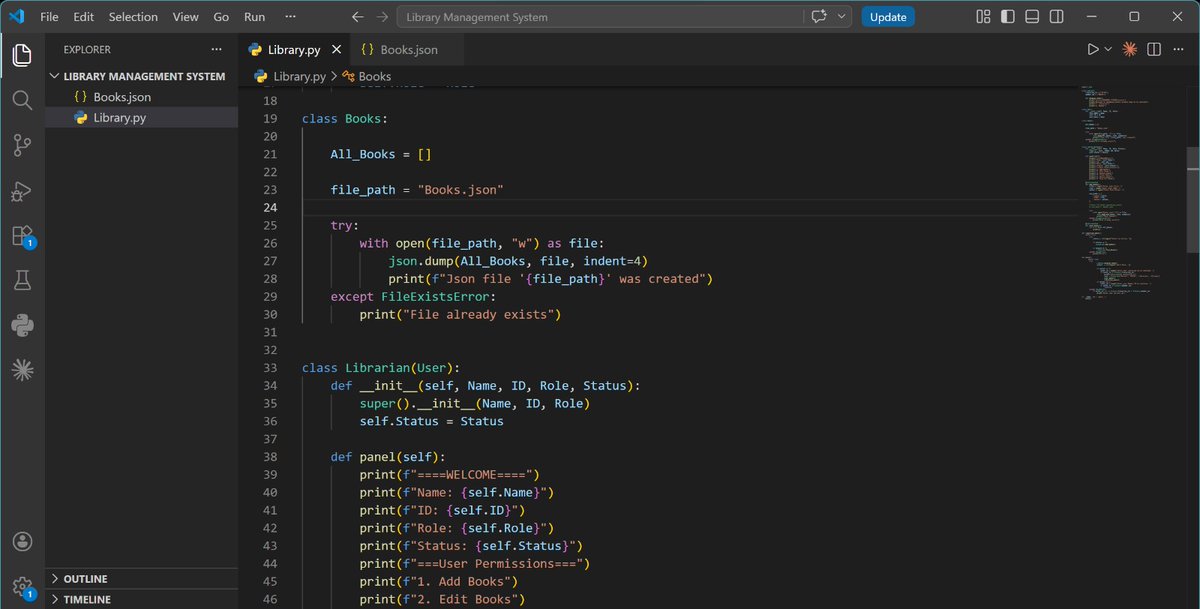This screenshot has width=1200, height=609.
Task: Open the Manage gear menu
Action: 22,586
